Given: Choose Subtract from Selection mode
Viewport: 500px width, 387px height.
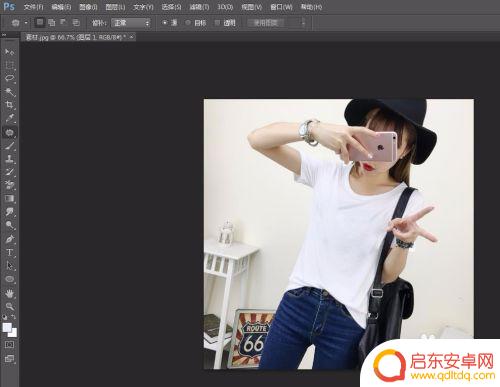Looking at the screenshot, I should 64,23.
